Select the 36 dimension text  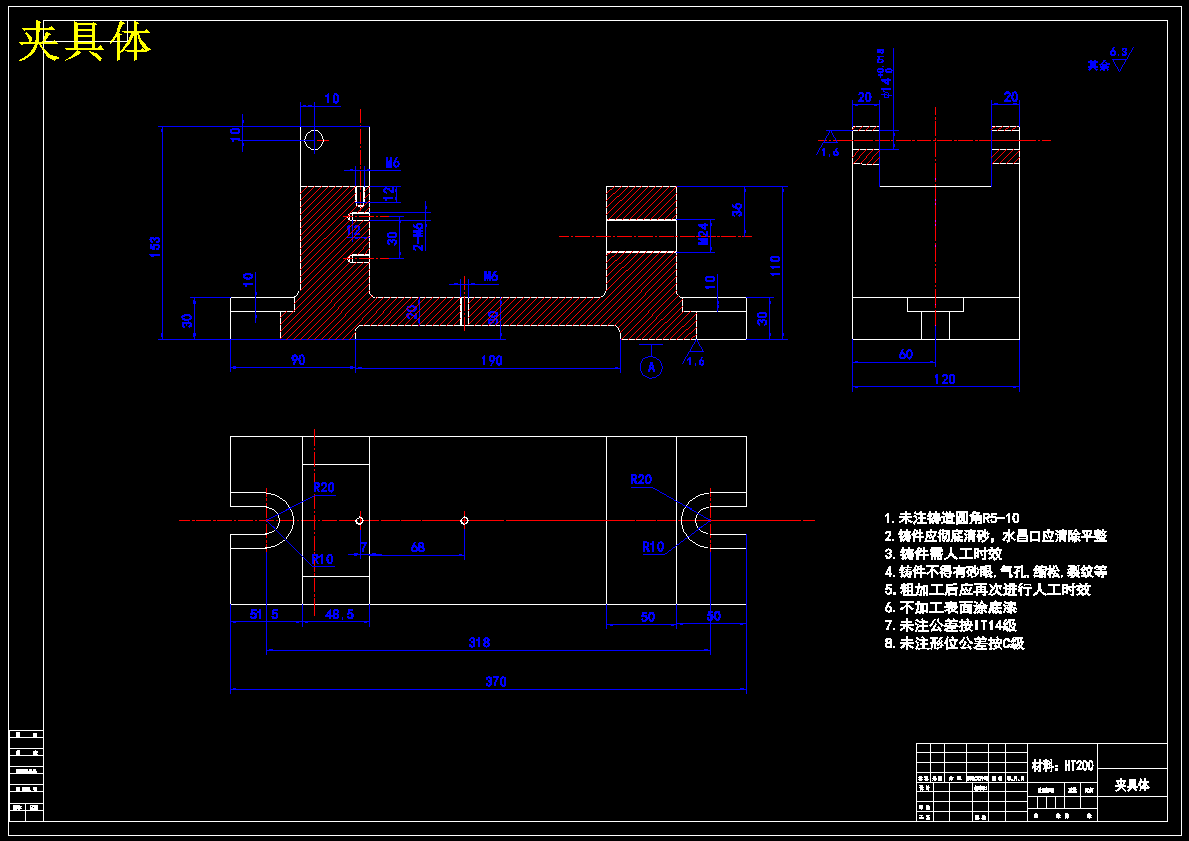click(x=738, y=210)
